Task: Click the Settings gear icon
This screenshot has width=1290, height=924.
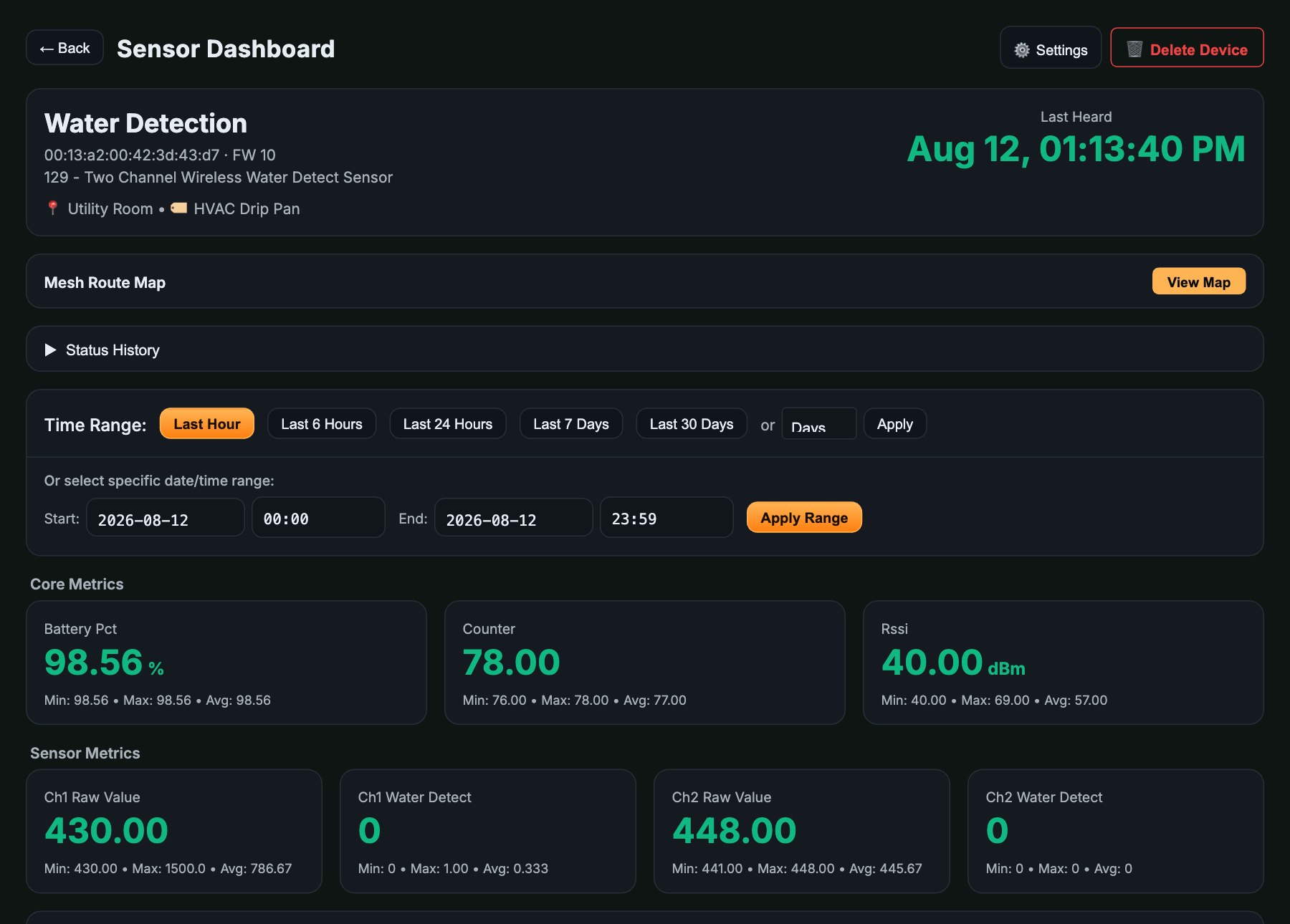Action: click(x=1022, y=50)
